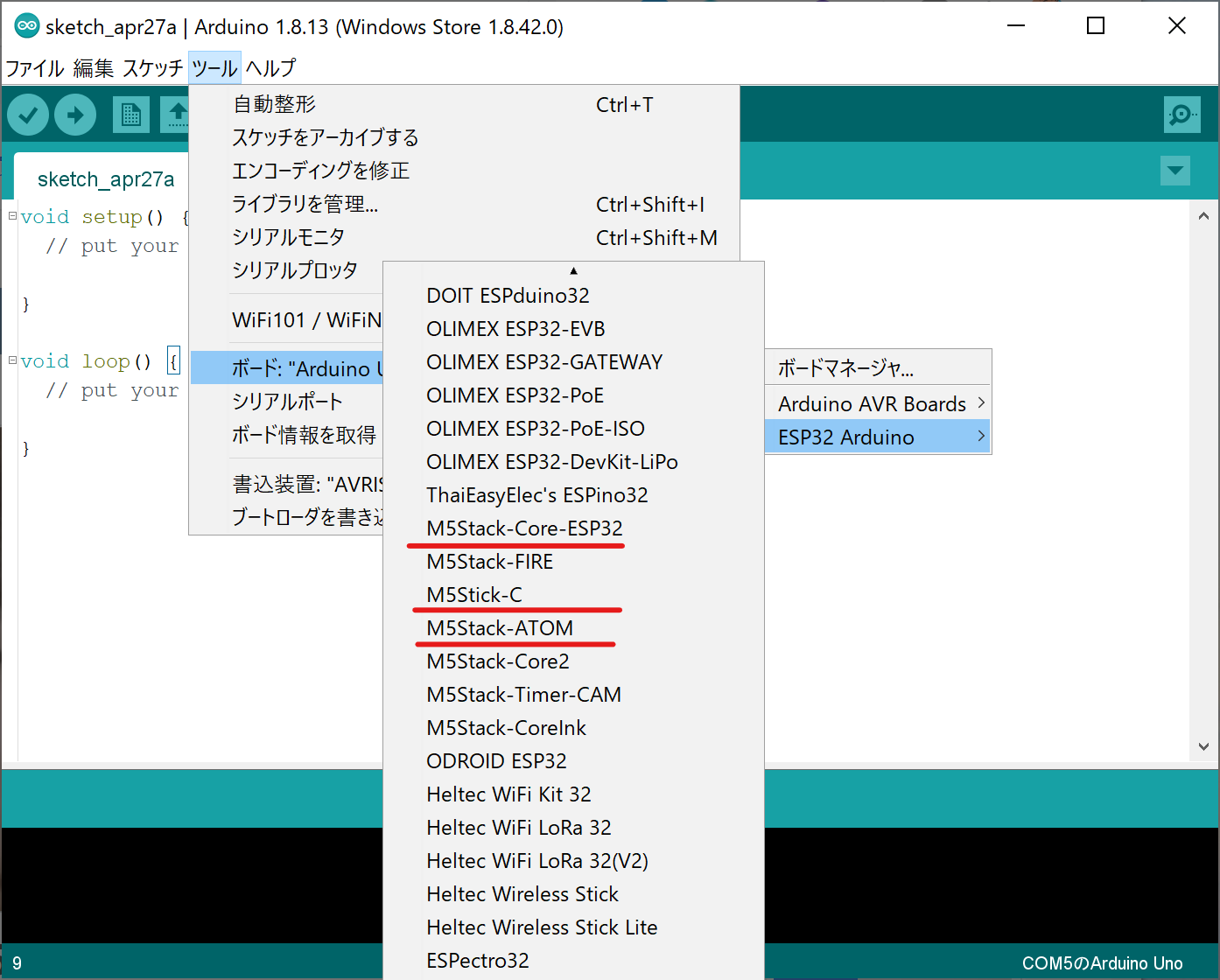Click the Upload arrow toolbar icon
Viewport: 1220px width, 980px height.
75,115
